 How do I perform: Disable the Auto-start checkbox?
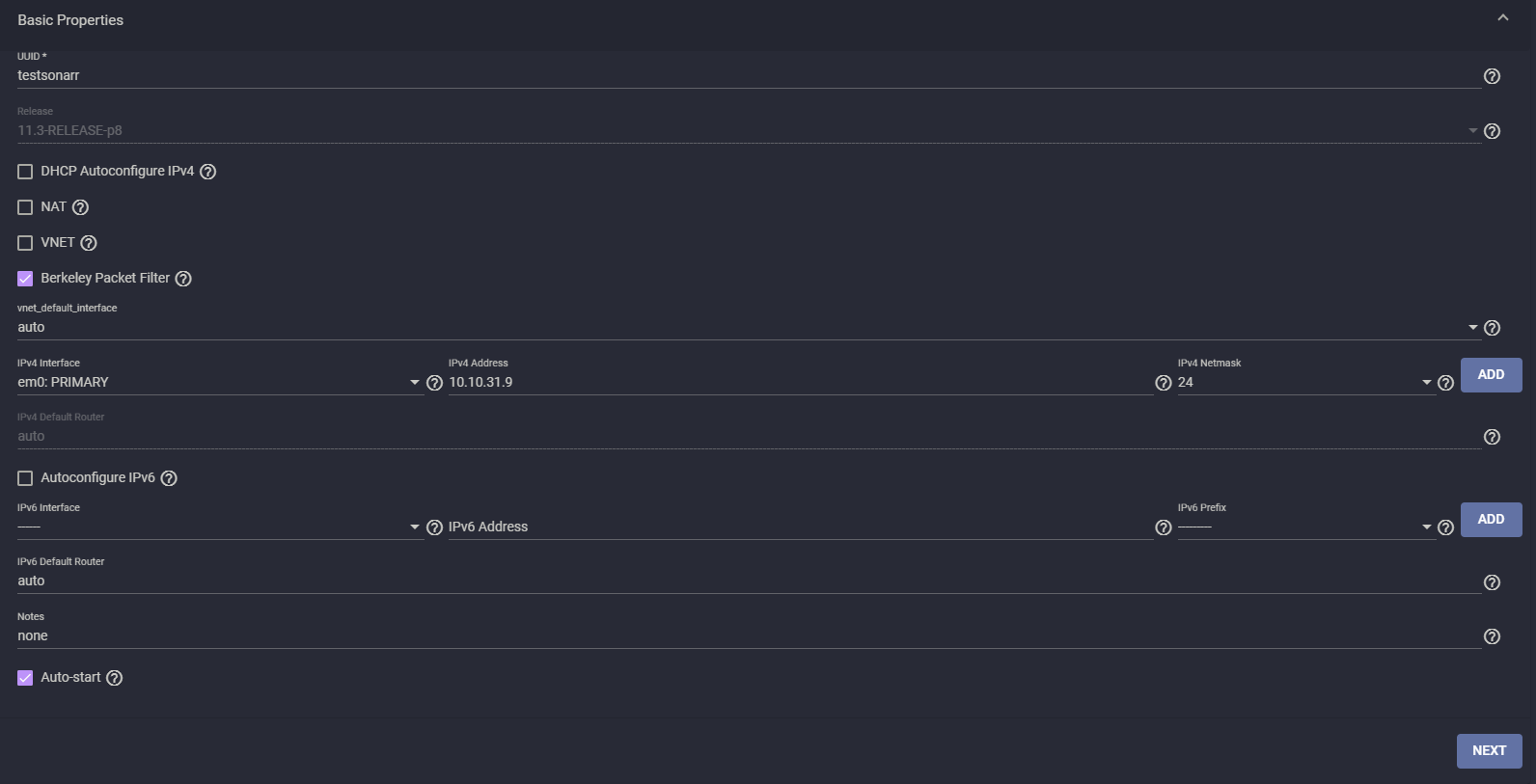pyautogui.click(x=25, y=678)
